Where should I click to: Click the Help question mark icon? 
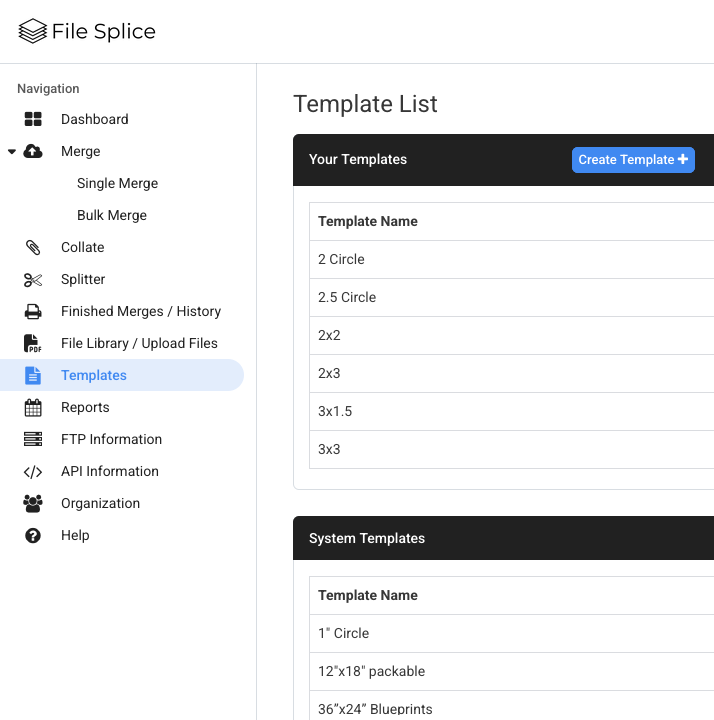tap(33, 536)
